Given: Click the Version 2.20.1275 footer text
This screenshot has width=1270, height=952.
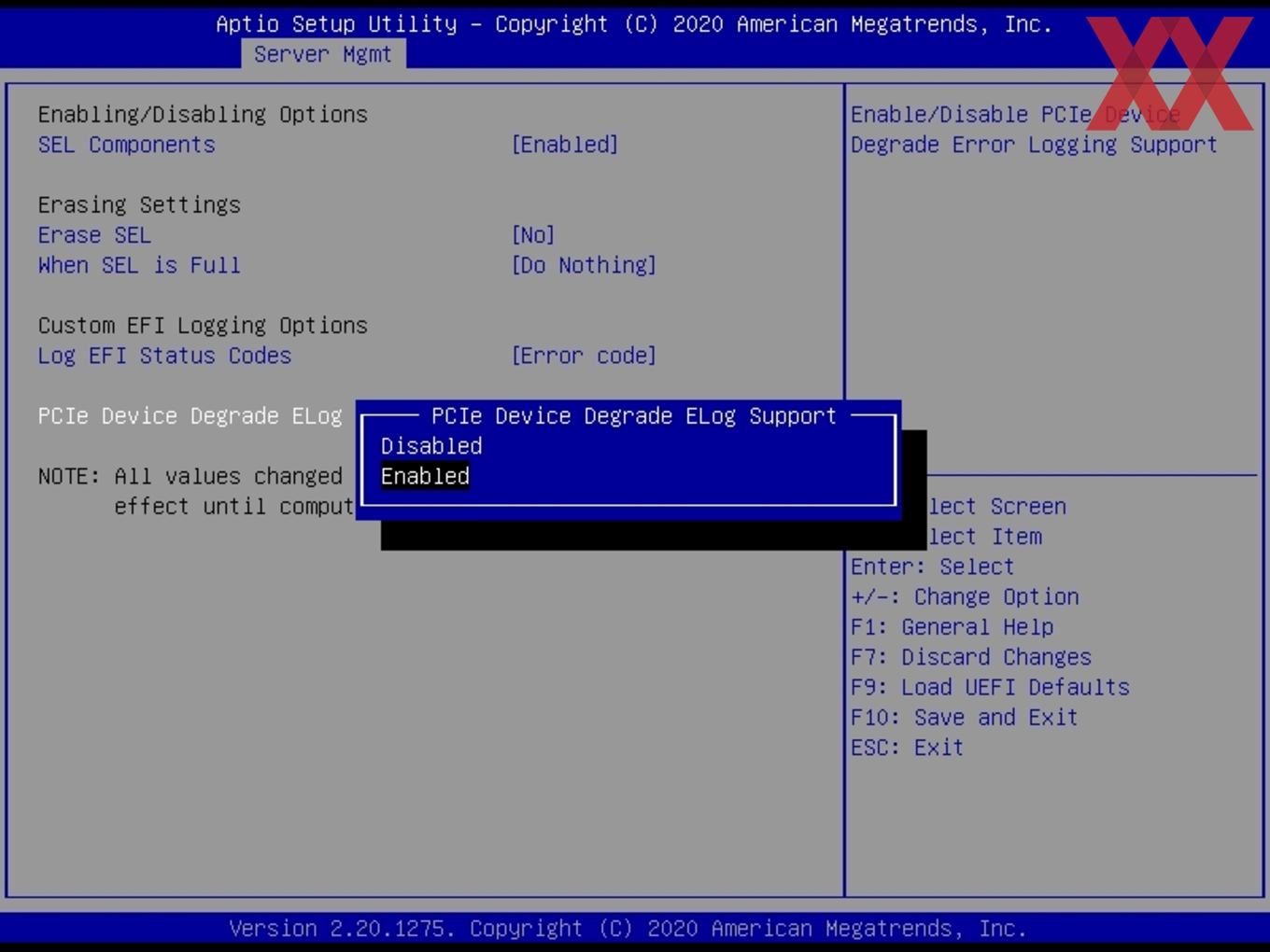Looking at the screenshot, I should [x=628, y=929].
